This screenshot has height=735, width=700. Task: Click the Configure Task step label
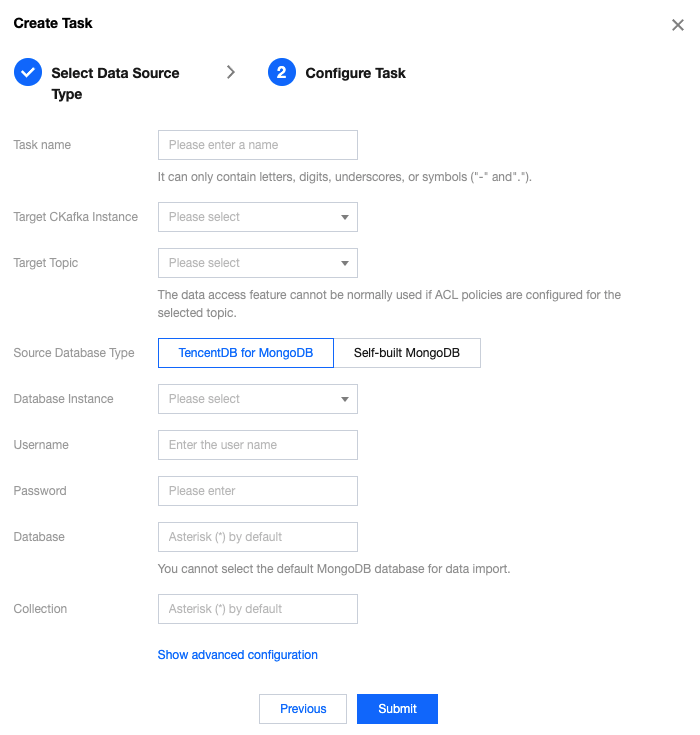[355, 73]
